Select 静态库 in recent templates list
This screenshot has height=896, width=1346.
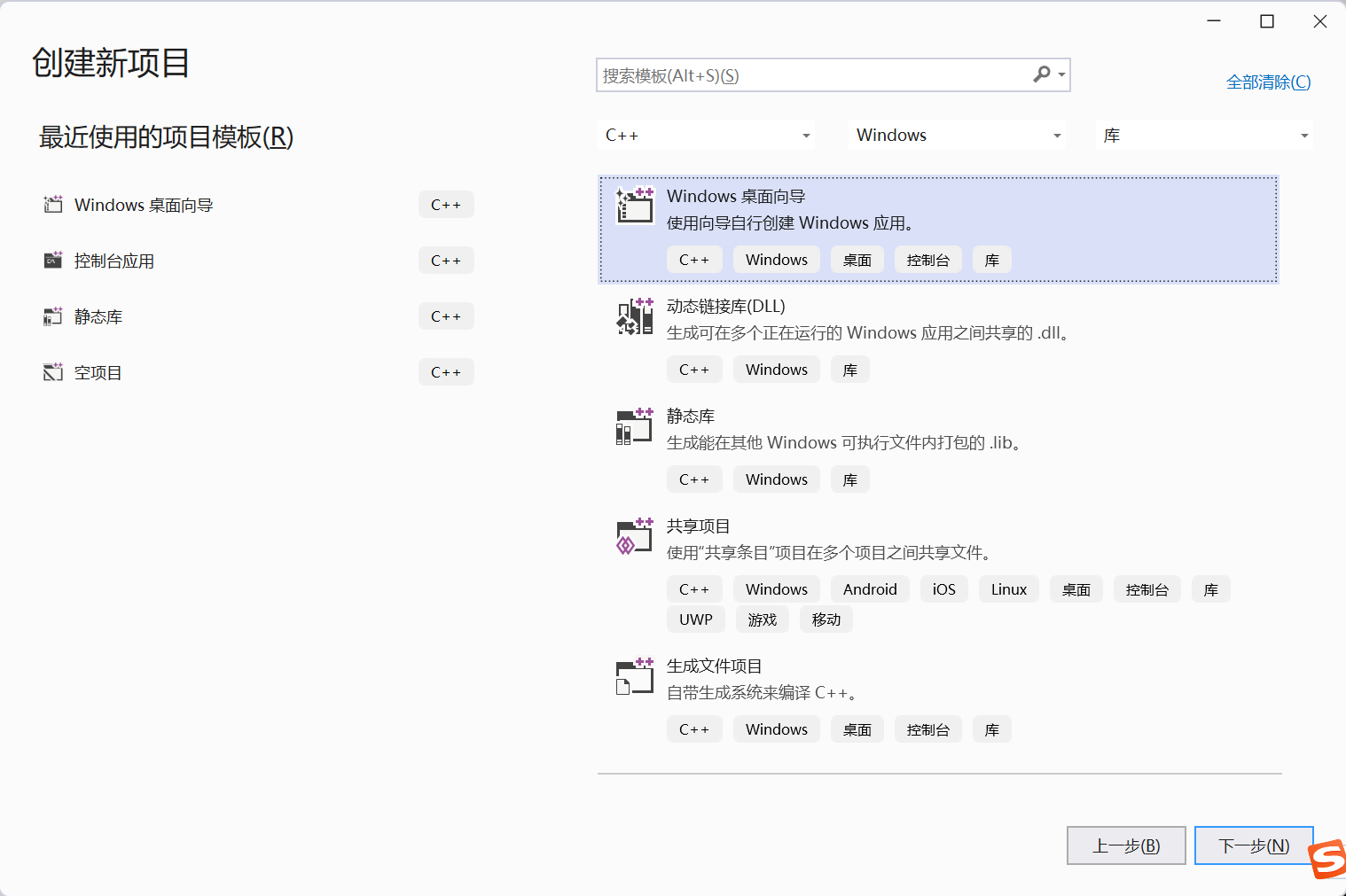[258, 316]
